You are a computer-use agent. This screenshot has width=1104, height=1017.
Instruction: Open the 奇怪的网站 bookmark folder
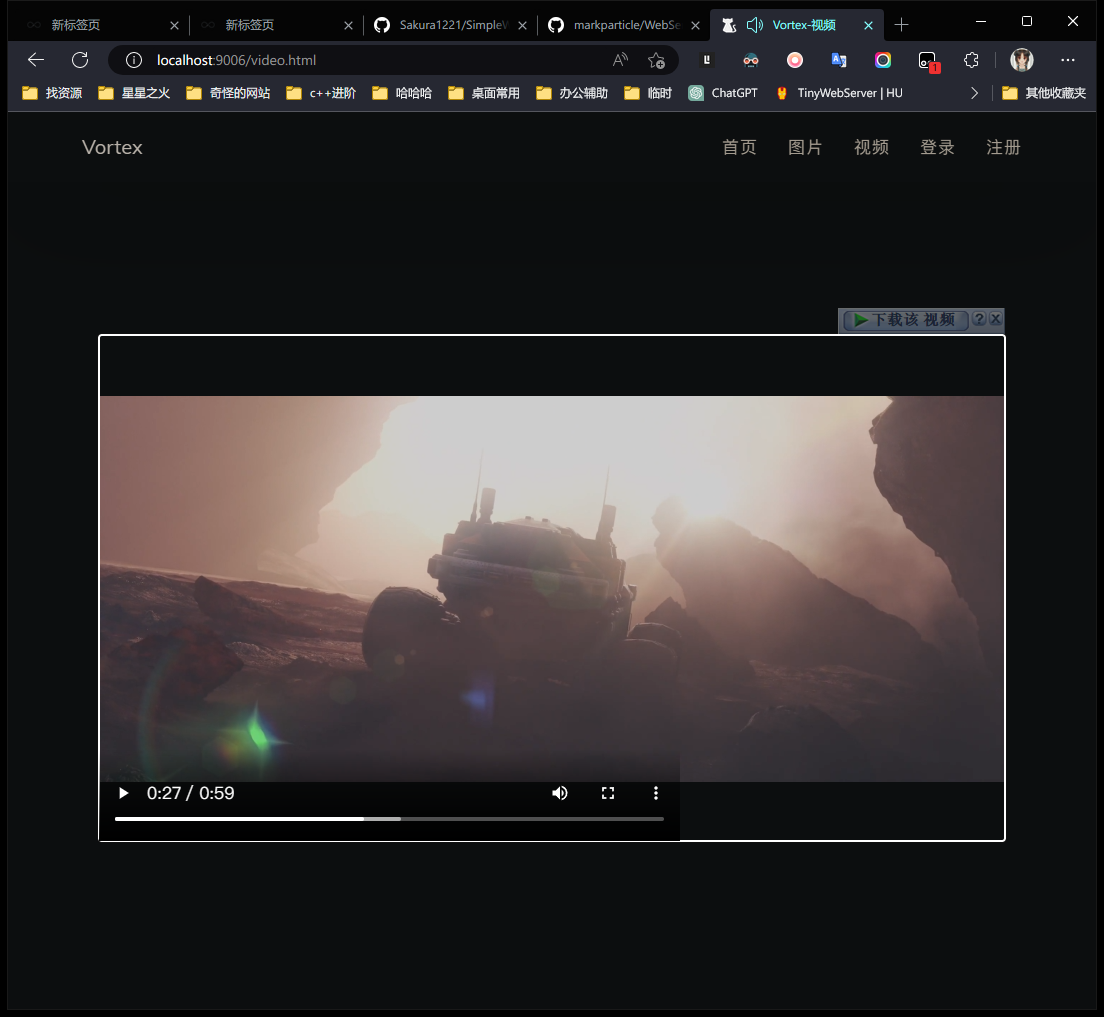(228, 93)
